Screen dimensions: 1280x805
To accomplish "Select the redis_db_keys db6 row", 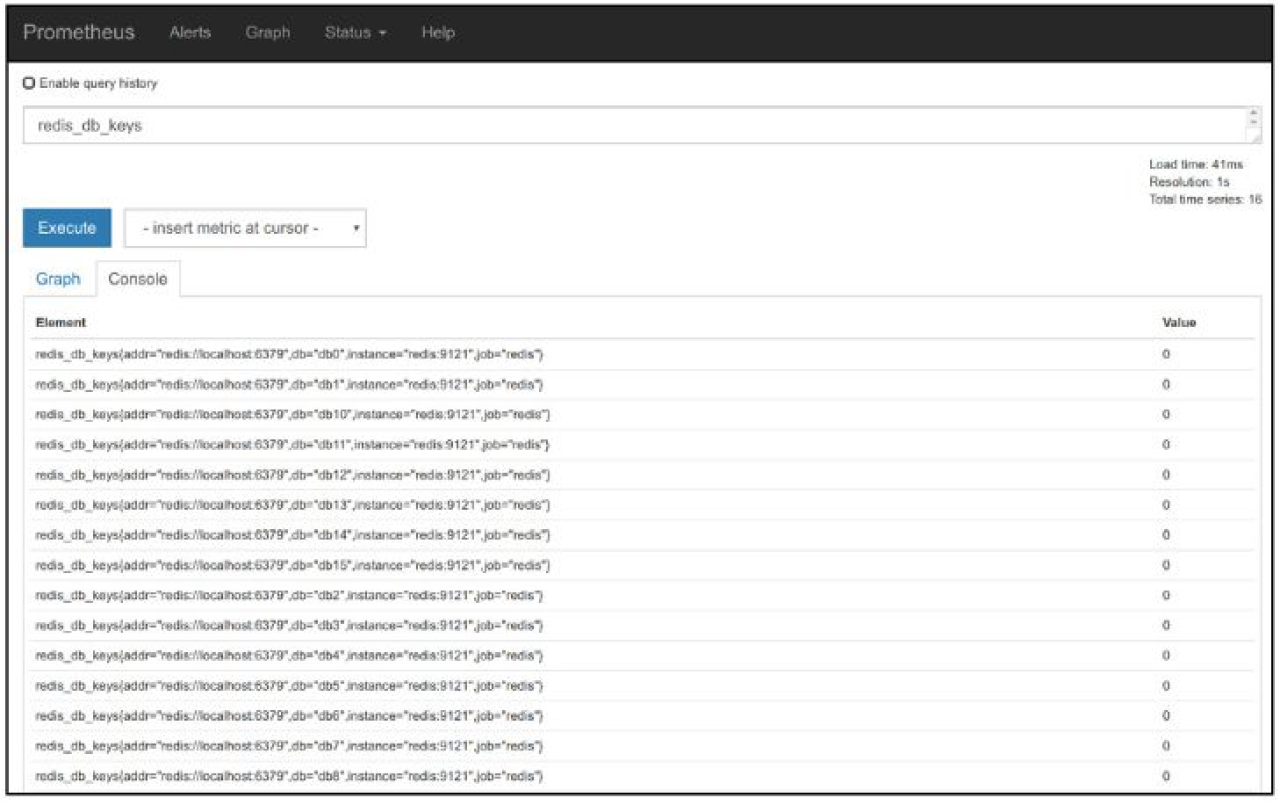I will pyautogui.click(x=640, y=716).
